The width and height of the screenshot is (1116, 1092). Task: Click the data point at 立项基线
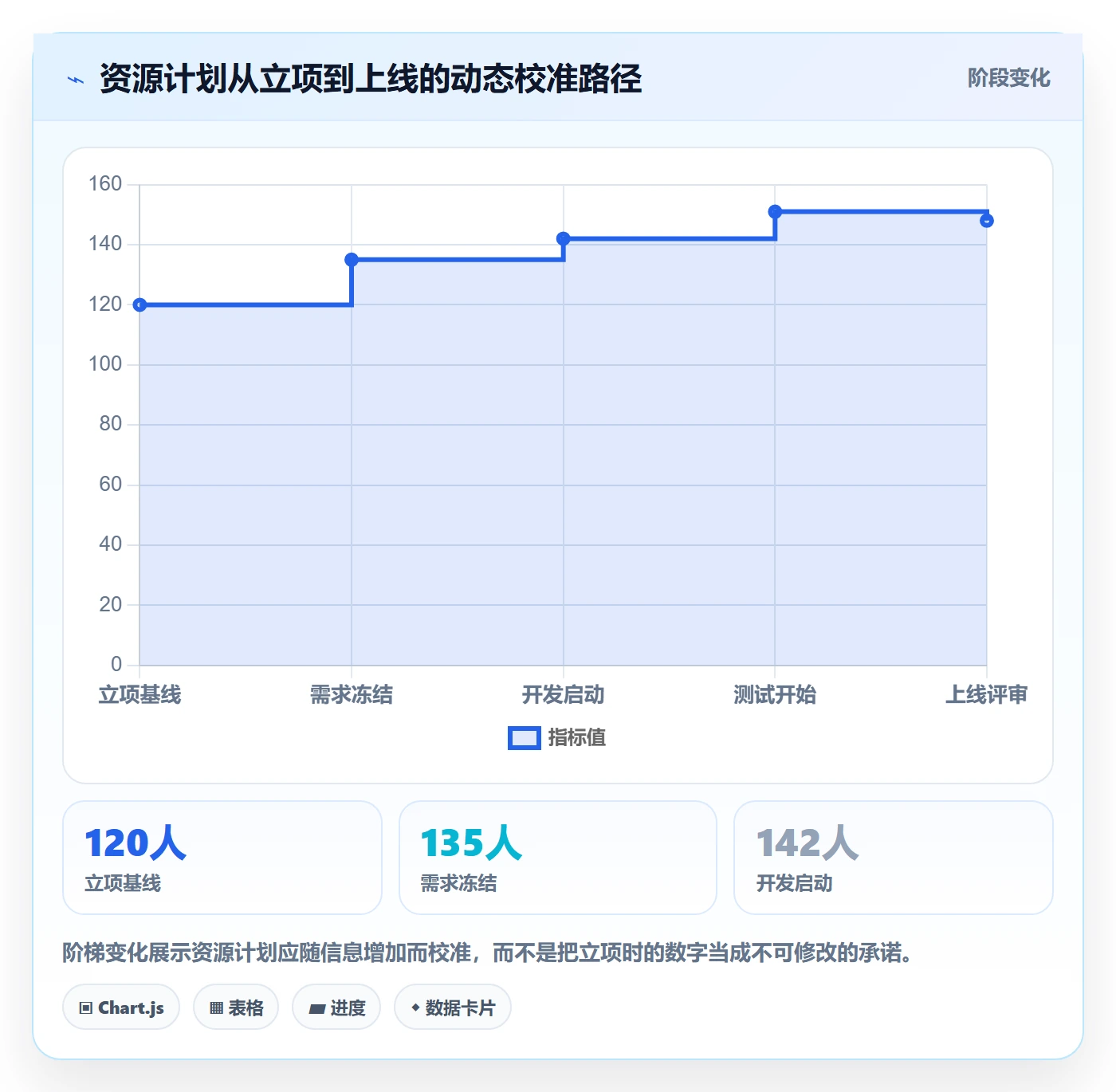click(x=139, y=304)
